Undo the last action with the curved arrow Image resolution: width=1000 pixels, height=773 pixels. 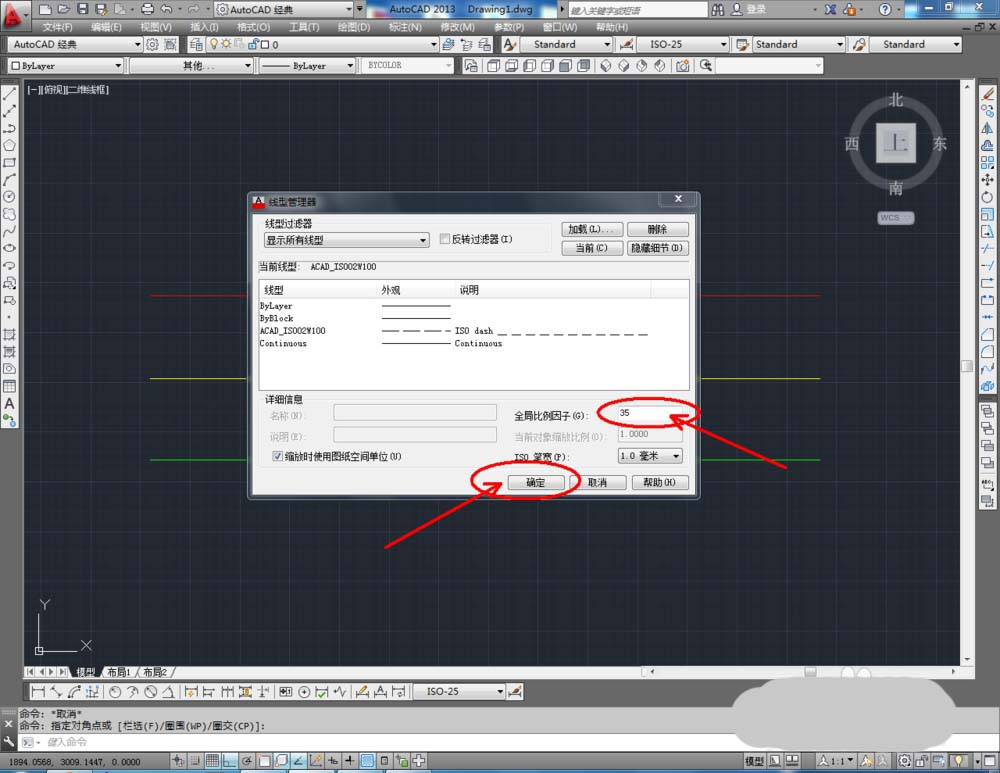coord(166,9)
